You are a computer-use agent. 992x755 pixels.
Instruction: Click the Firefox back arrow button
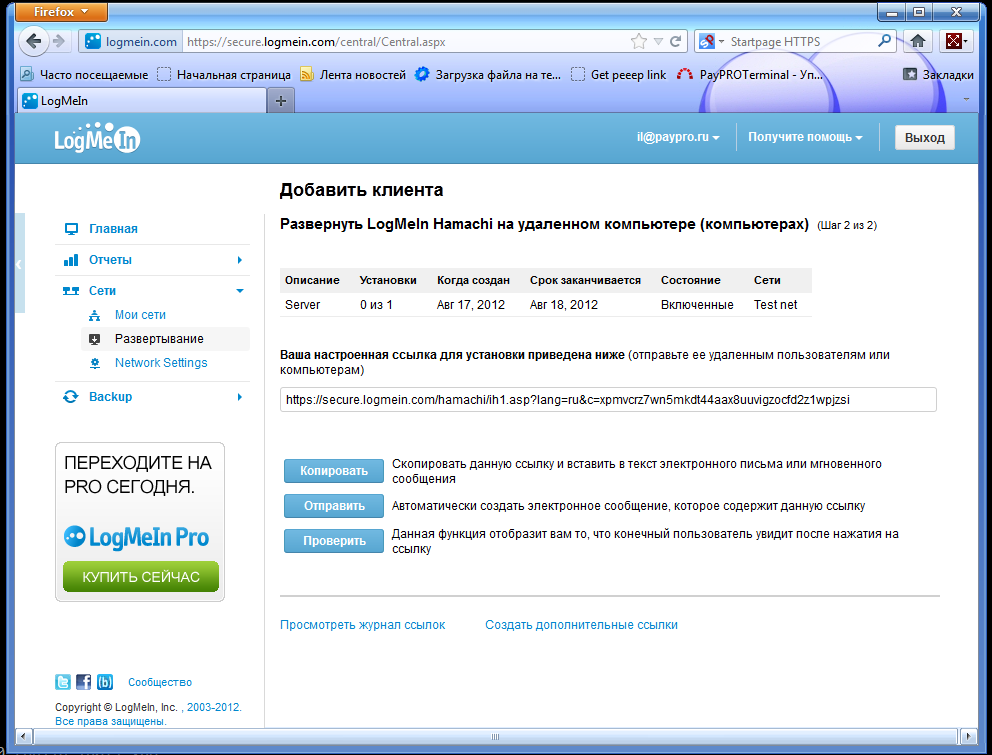pos(35,41)
